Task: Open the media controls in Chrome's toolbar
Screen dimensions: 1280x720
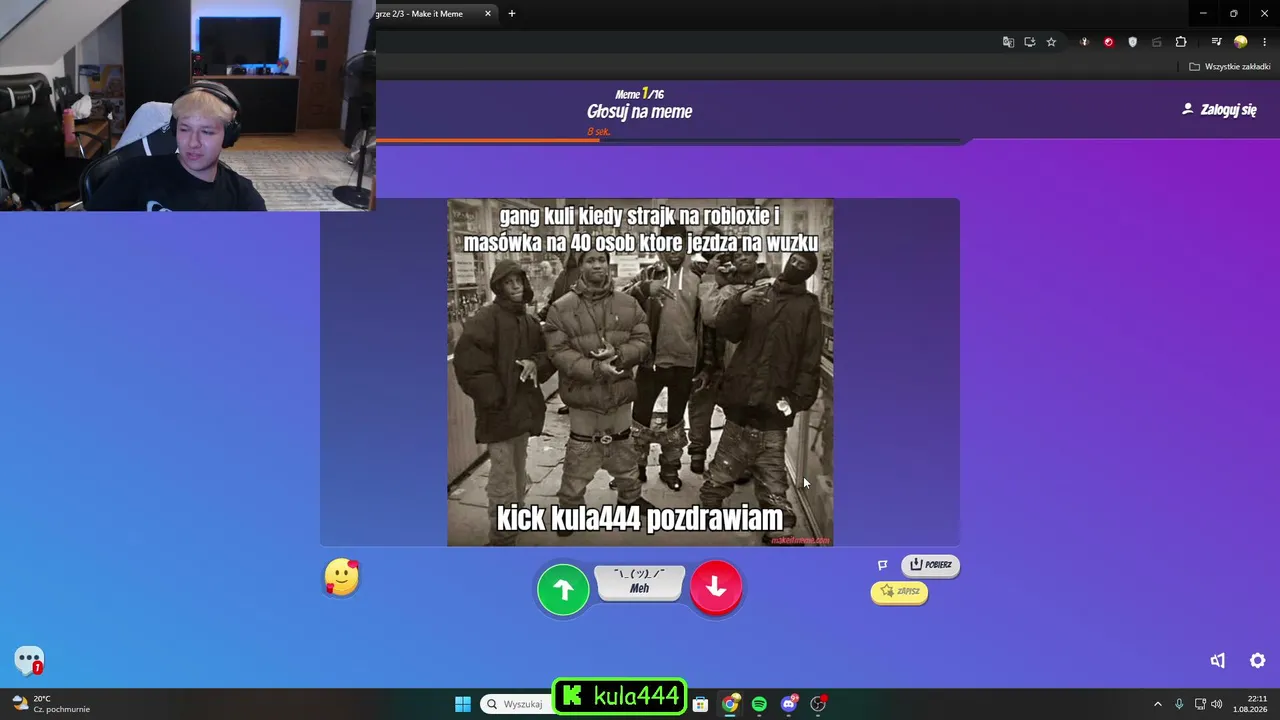Action: (1216, 42)
